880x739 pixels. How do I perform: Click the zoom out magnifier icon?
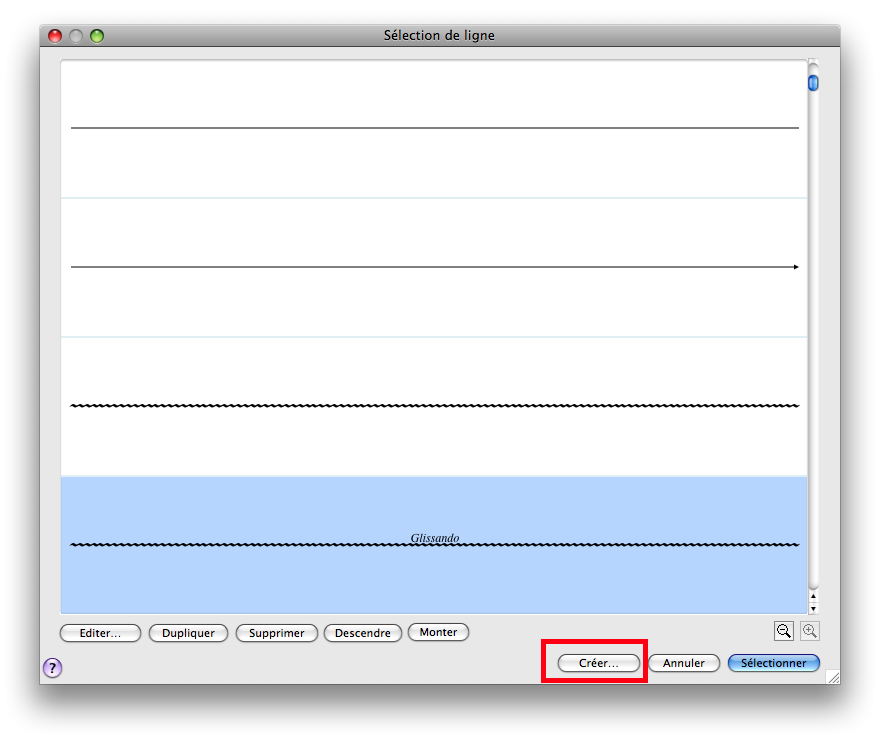(x=784, y=631)
